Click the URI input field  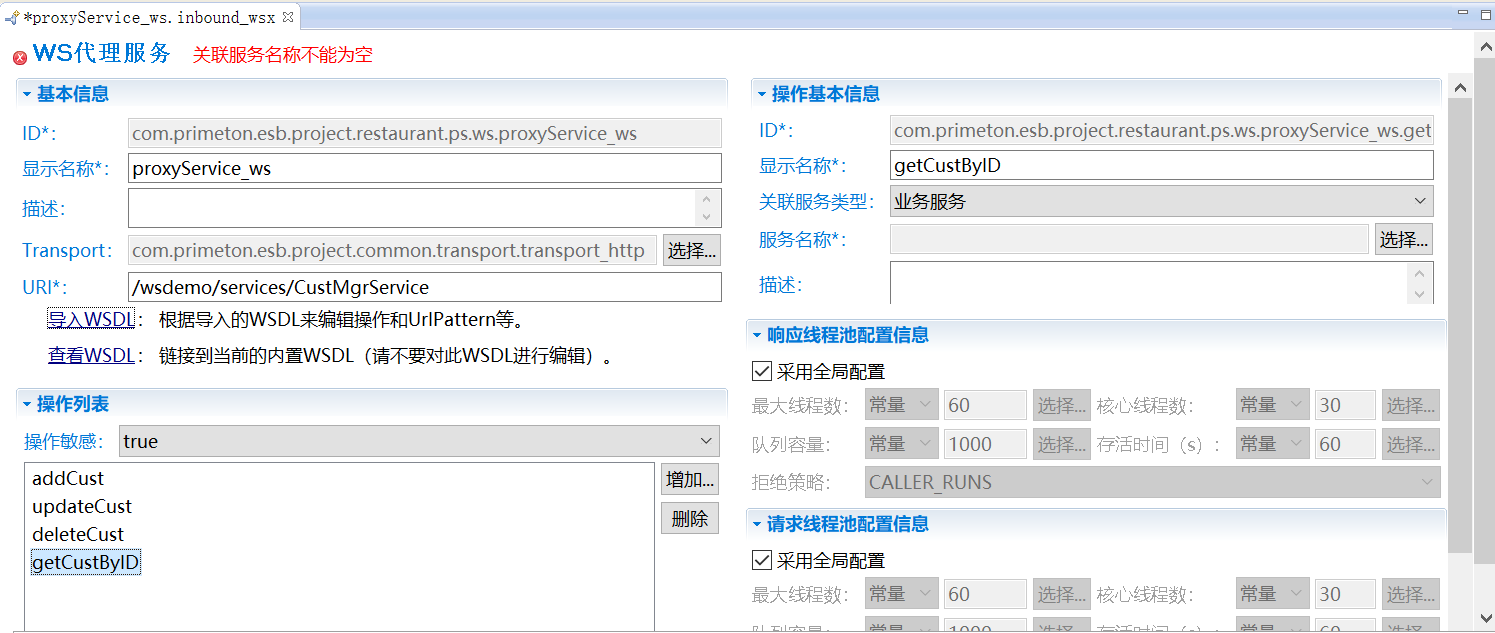[x=424, y=287]
